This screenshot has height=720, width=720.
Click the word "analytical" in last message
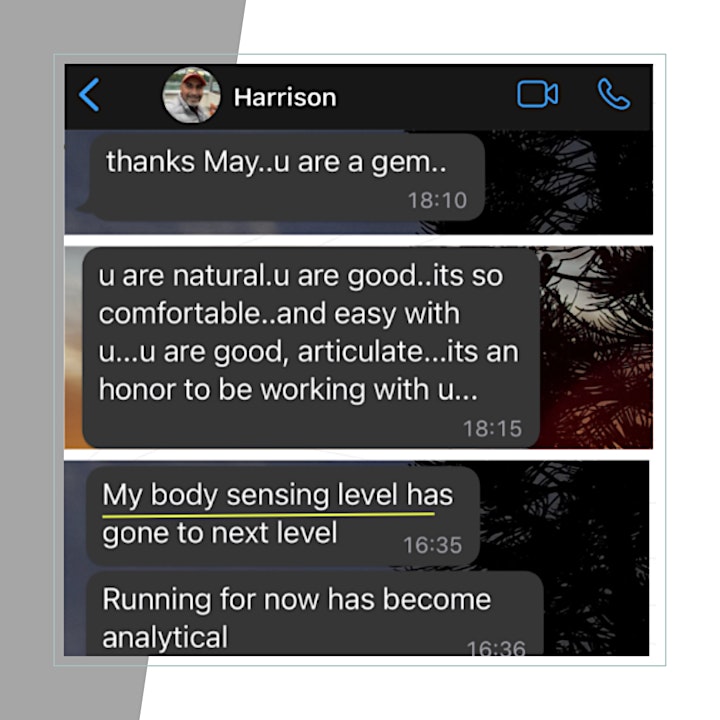pos(165,638)
